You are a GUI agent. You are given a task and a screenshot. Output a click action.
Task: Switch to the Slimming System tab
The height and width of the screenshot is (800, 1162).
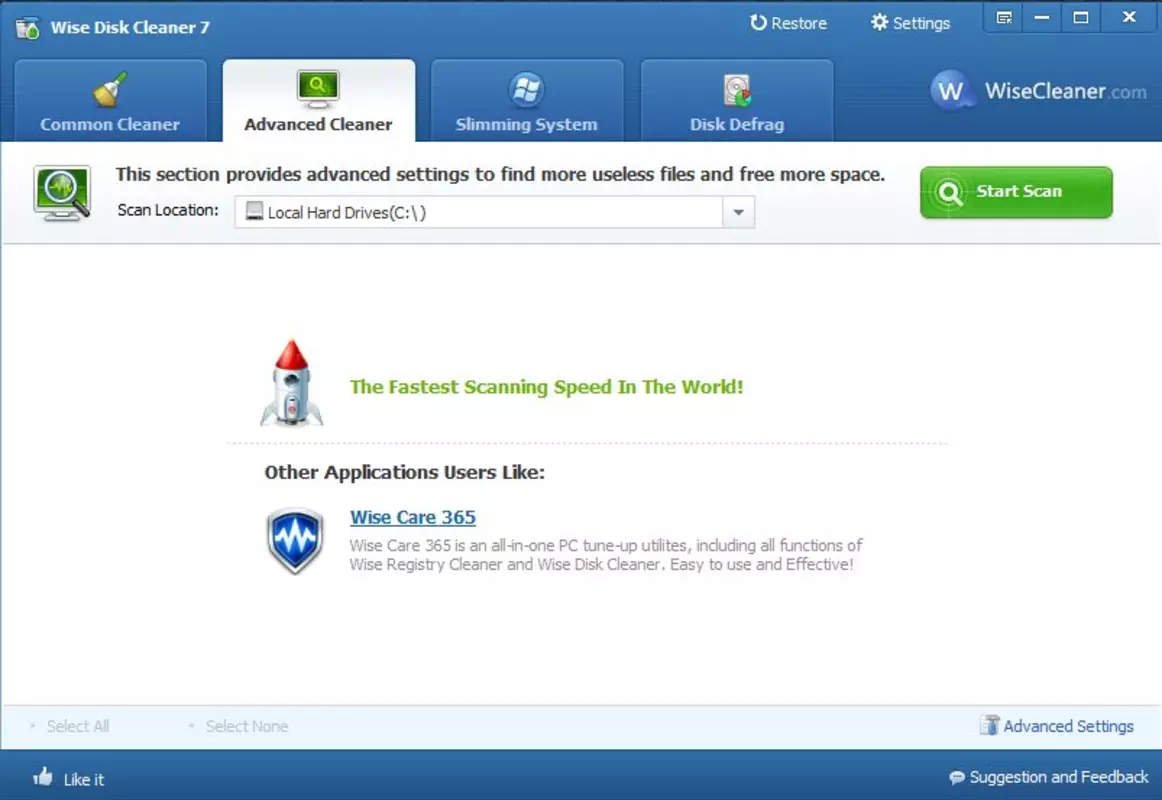pyautogui.click(x=527, y=101)
